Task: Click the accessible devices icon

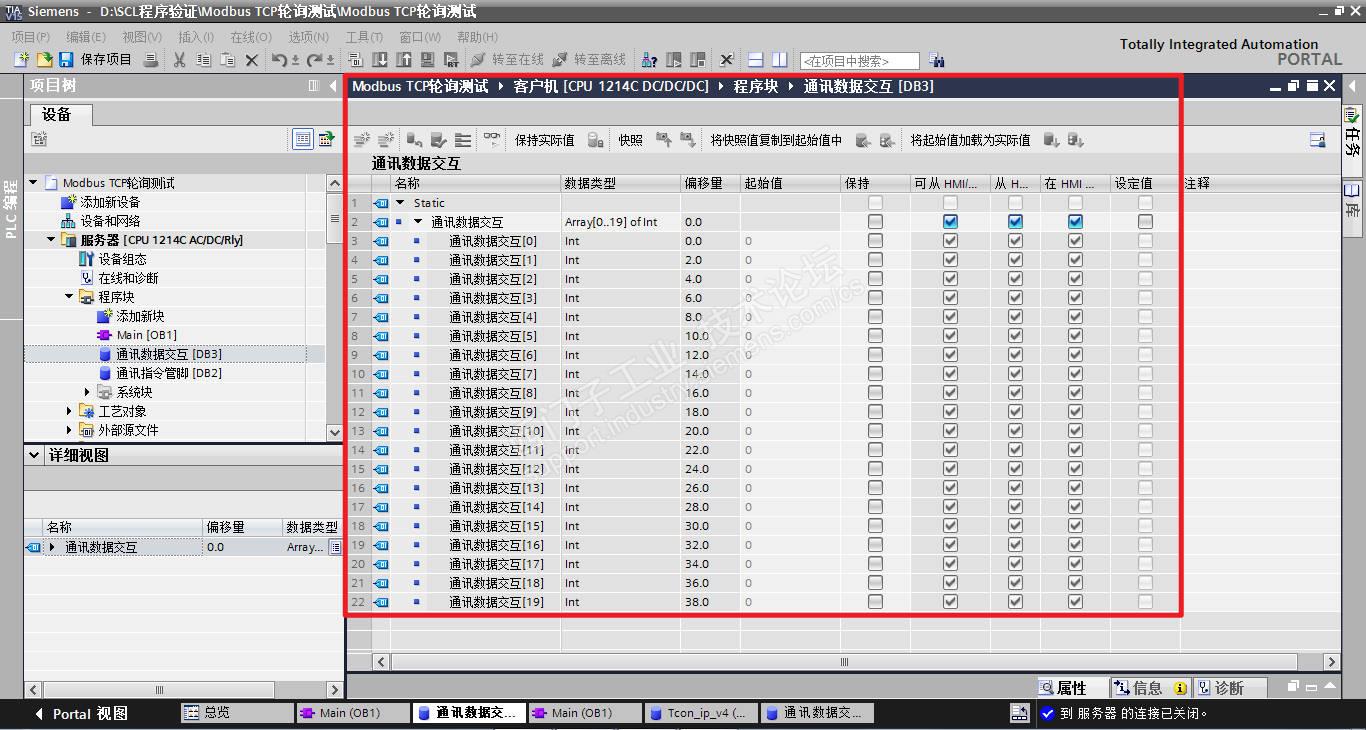Action: 649,60
